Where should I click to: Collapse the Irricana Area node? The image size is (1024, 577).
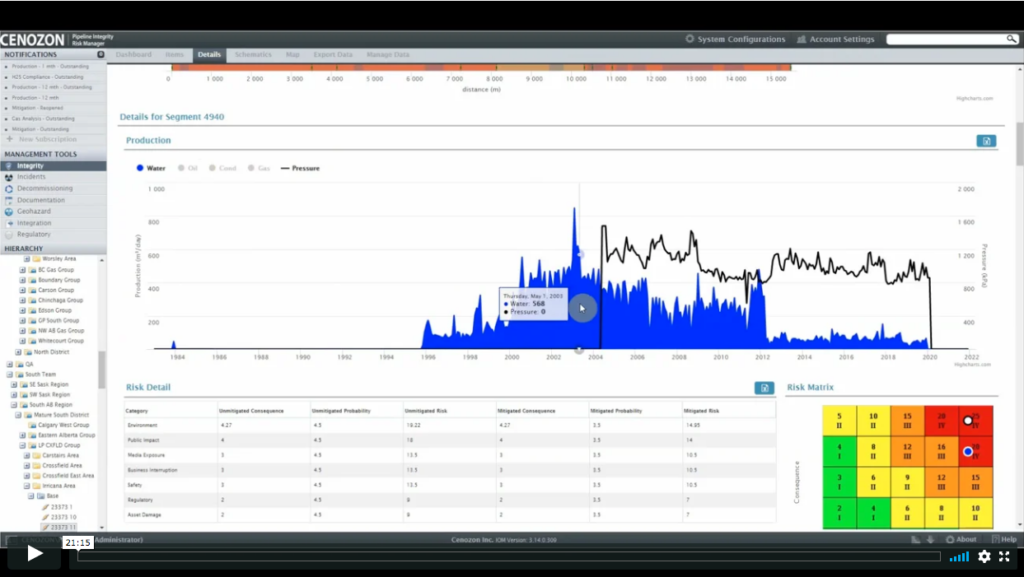pyautogui.click(x=27, y=486)
